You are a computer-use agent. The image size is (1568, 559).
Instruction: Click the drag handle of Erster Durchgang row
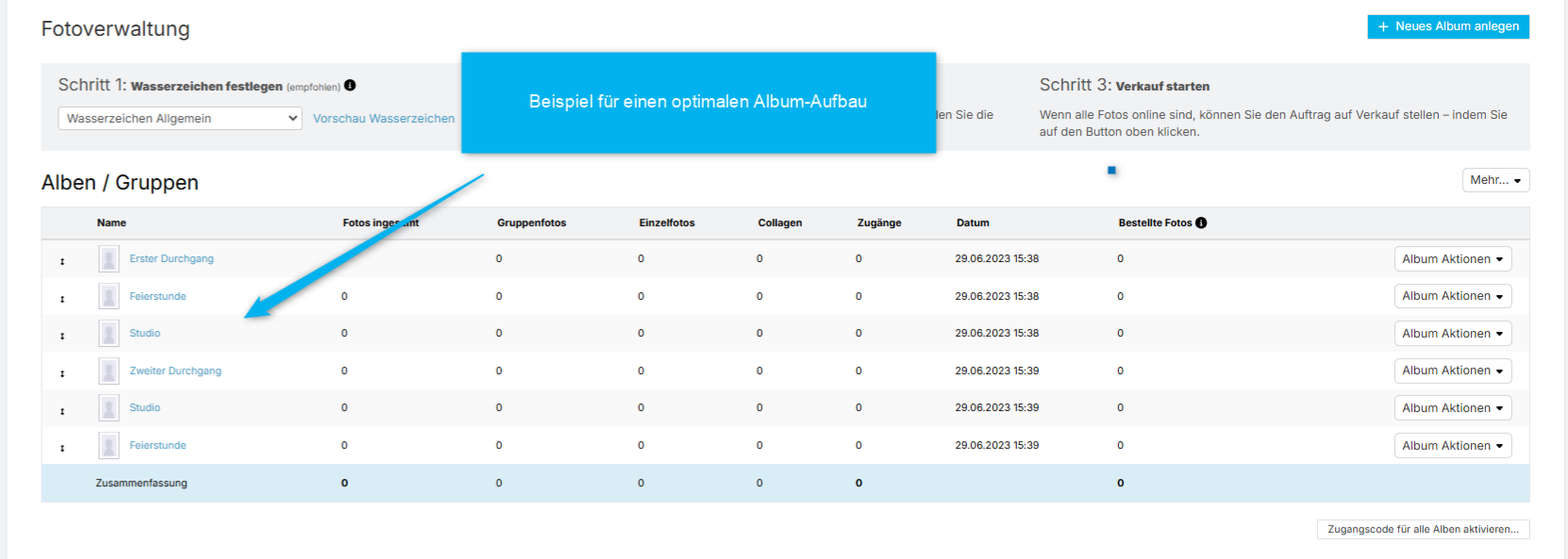[62, 261]
